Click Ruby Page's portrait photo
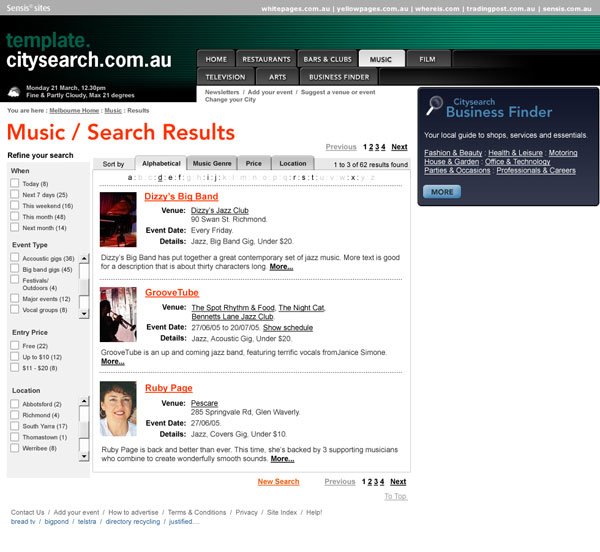600x552 pixels. [118, 408]
